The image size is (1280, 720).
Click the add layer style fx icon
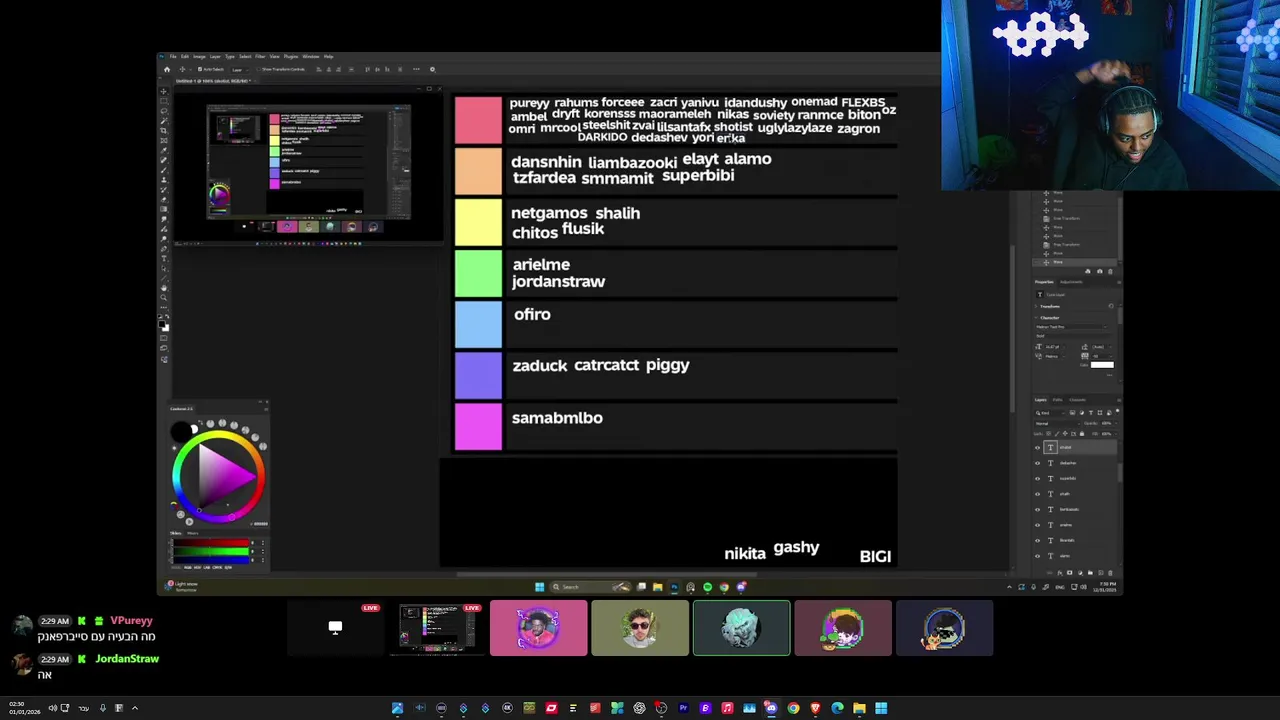click(1060, 572)
